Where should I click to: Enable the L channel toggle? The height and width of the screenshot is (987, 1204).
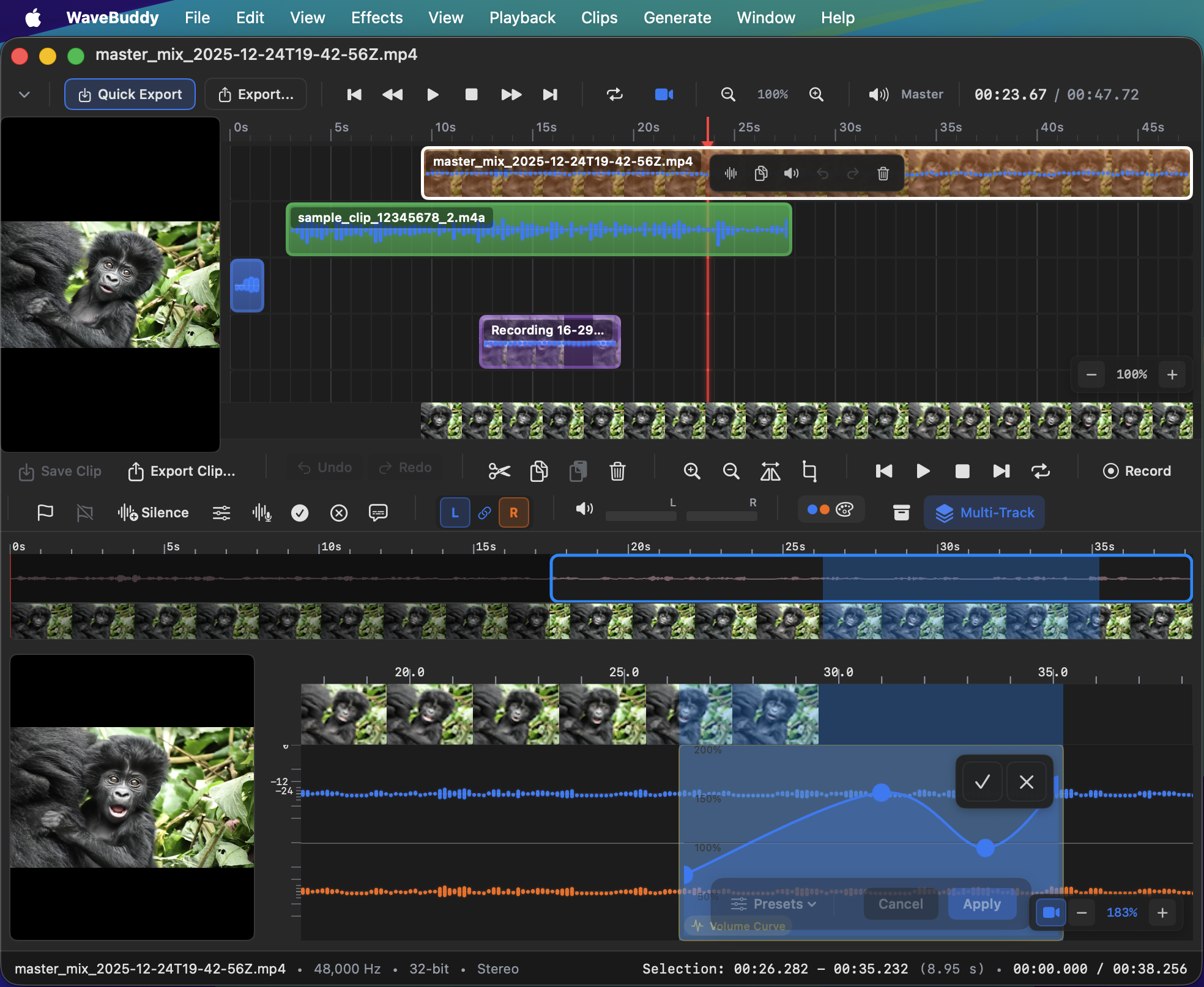pyautogui.click(x=455, y=512)
